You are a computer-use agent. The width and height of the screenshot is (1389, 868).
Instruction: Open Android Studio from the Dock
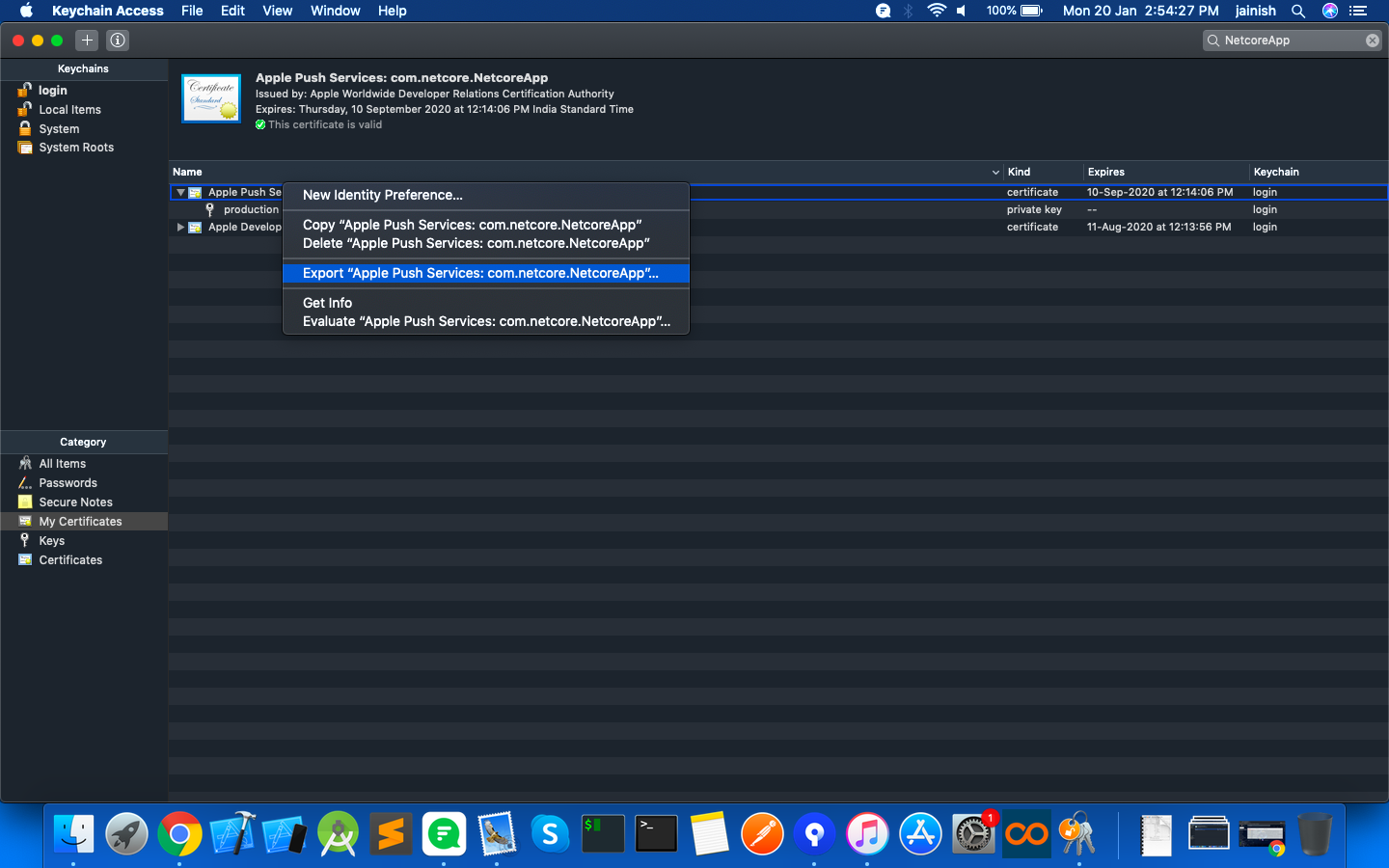tap(338, 834)
